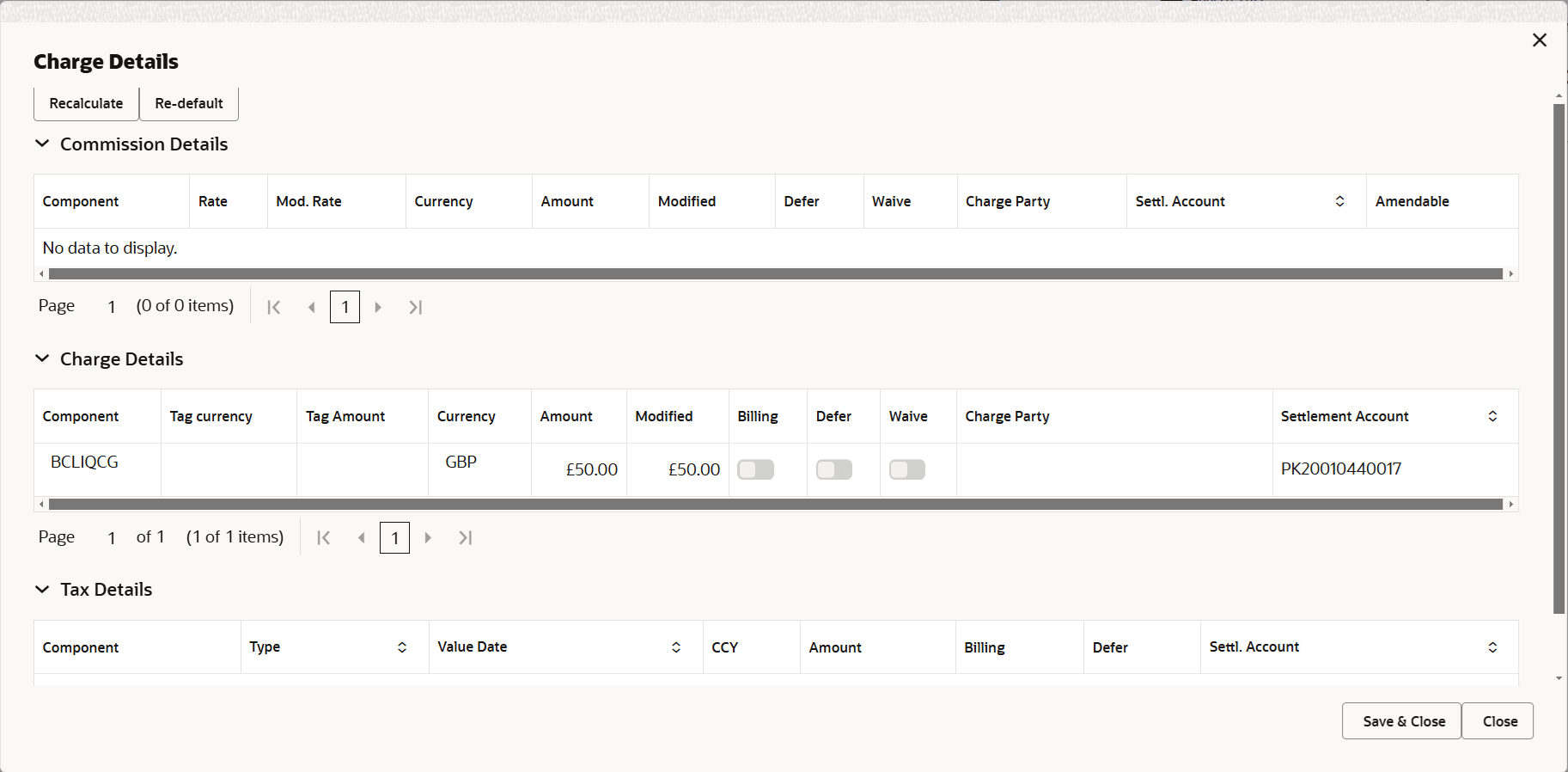This screenshot has height=772, width=1568.
Task: Click right arrow of Charge table scrollbar
Action: 1511,505
